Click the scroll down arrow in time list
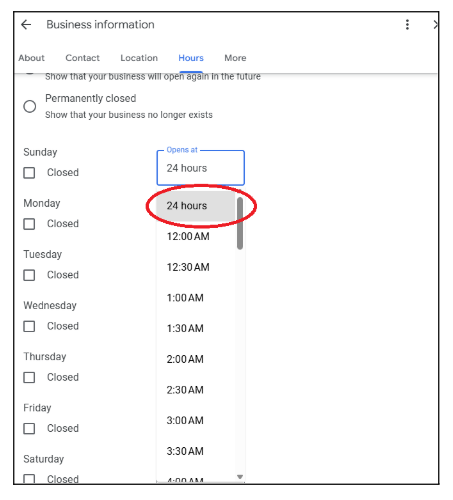 point(240,477)
